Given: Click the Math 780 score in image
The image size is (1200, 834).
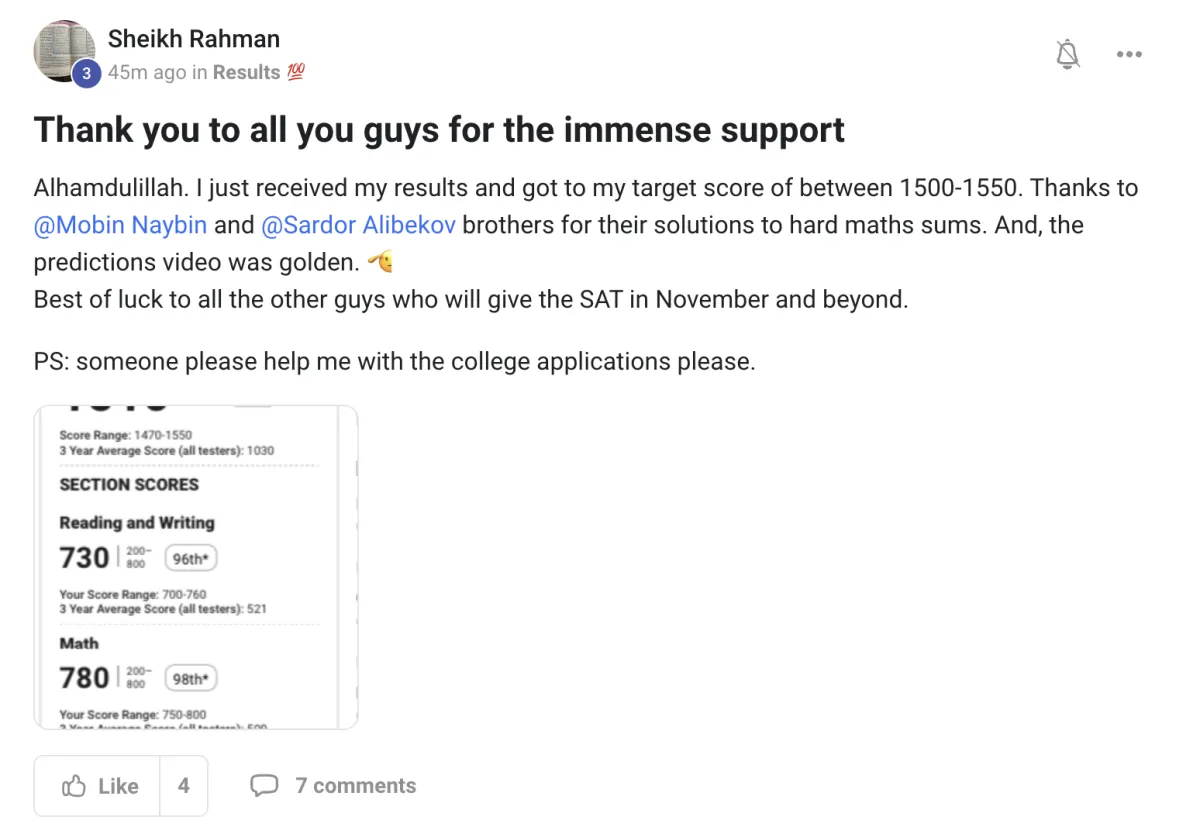Looking at the screenshot, I should pos(85,678).
